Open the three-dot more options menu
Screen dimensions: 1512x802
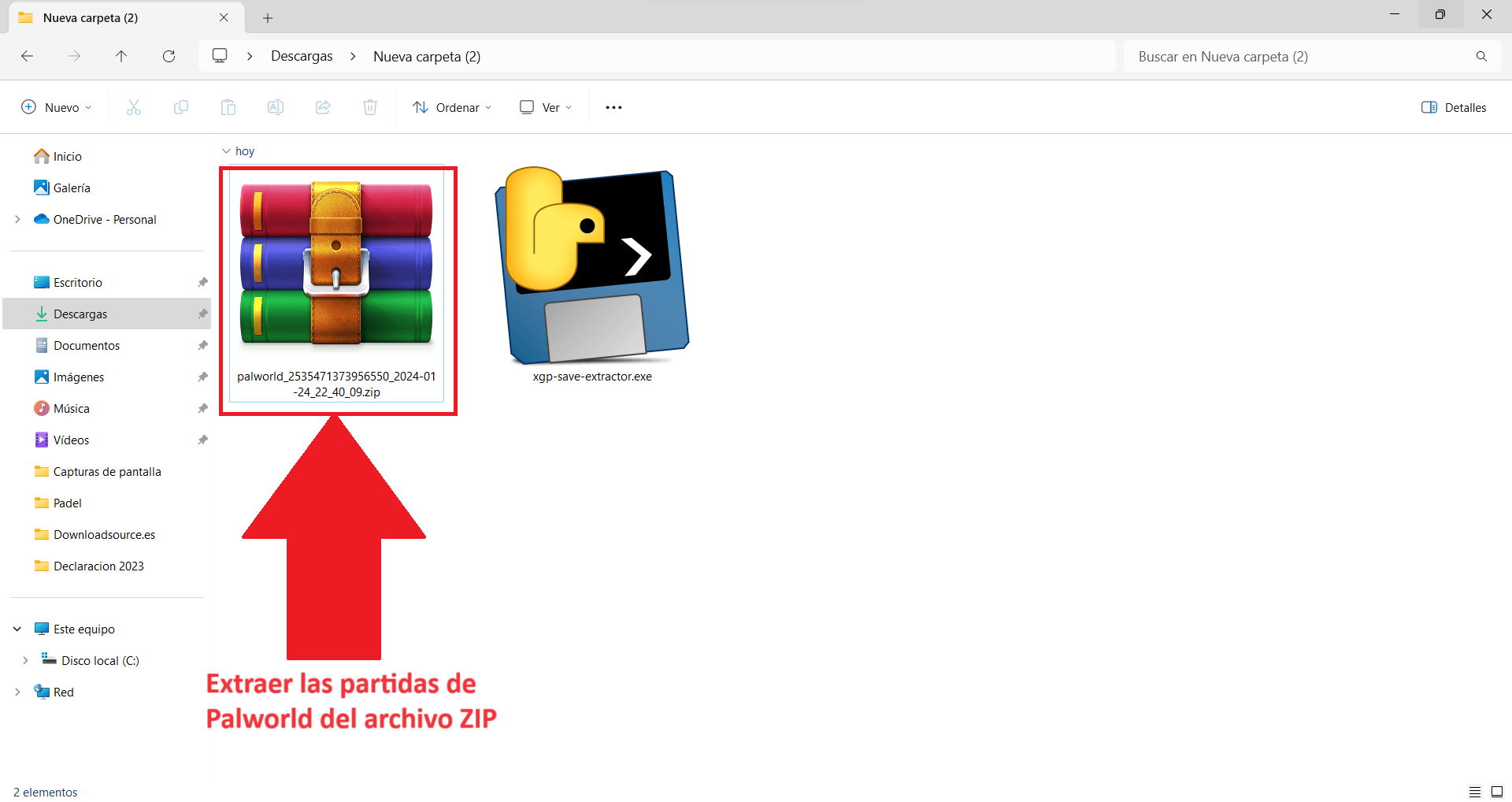click(613, 107)
